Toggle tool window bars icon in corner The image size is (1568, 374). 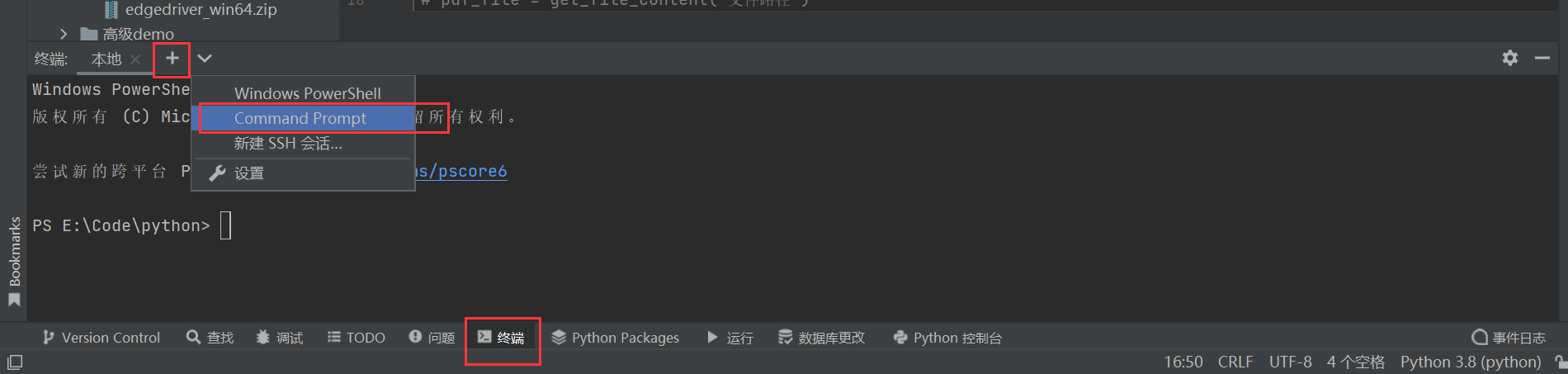15,362
